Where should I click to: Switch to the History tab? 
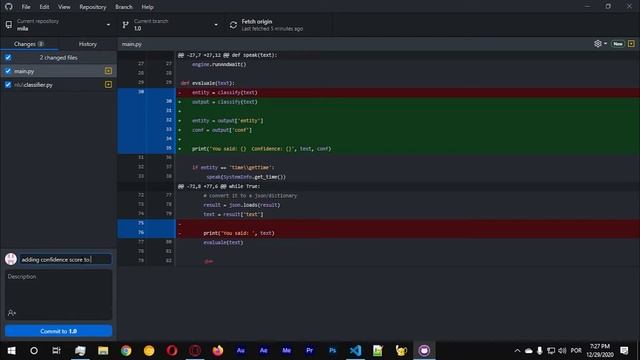tap(88, 44)
